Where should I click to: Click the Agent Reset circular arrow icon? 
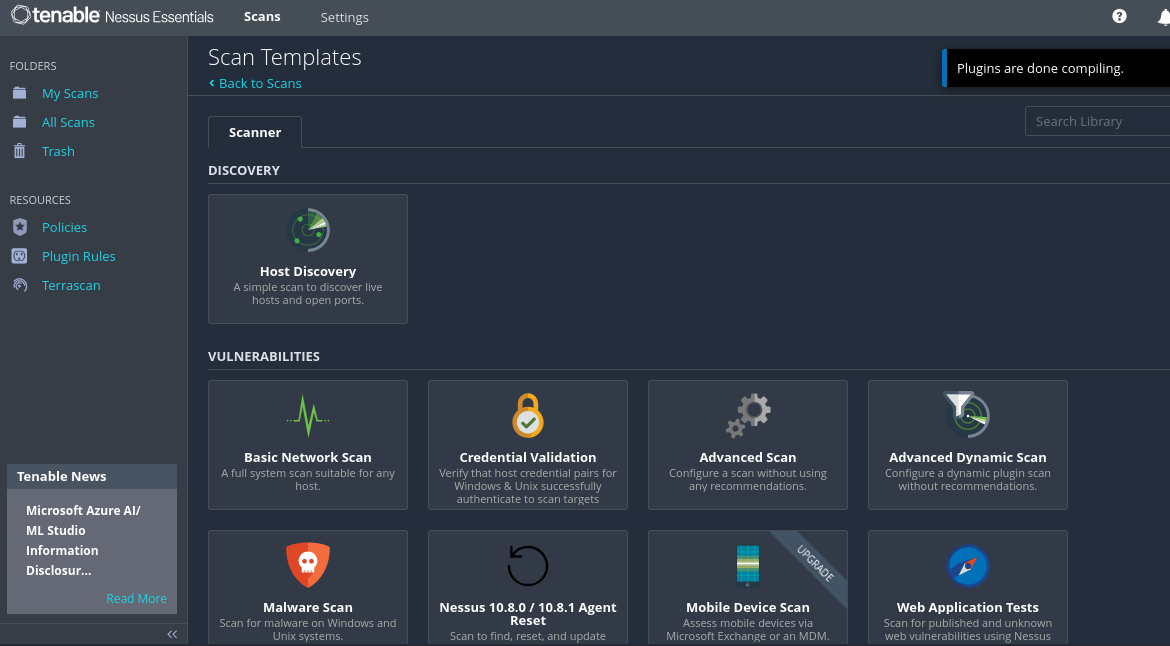click(x=528, y=565)
